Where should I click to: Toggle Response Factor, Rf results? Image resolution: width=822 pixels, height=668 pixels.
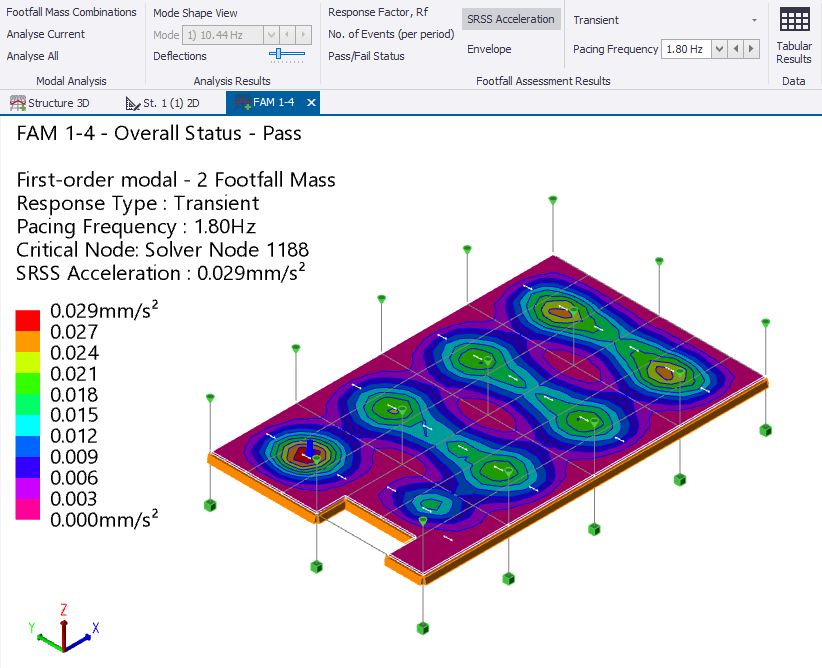375,14
